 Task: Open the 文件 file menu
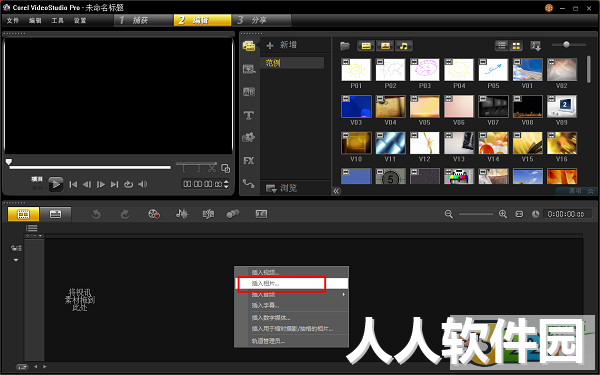point(13,21)
